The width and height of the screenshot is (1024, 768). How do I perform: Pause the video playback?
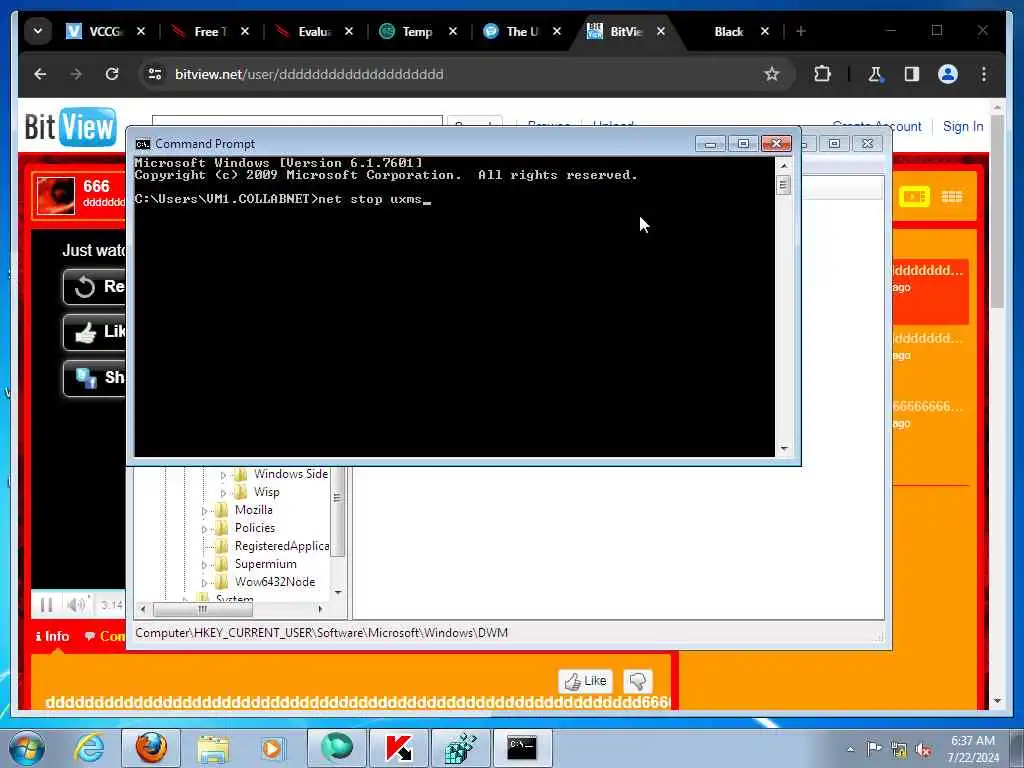pos(46,605)
